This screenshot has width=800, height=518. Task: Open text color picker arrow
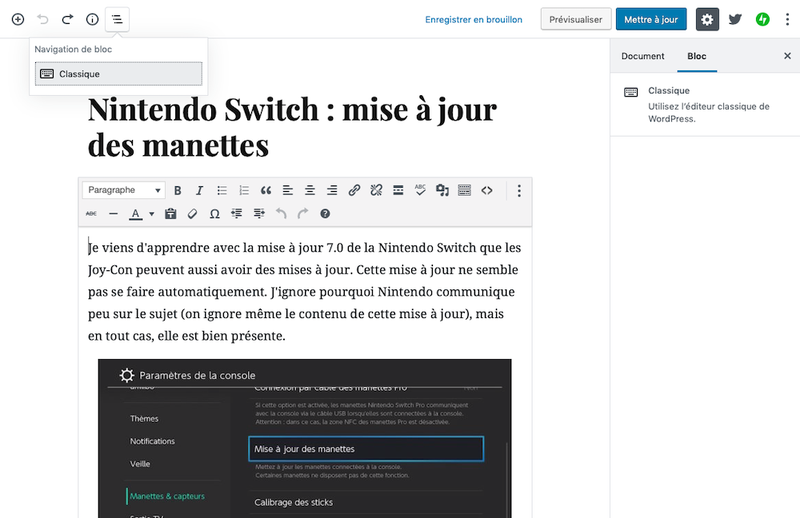[152, 214]
